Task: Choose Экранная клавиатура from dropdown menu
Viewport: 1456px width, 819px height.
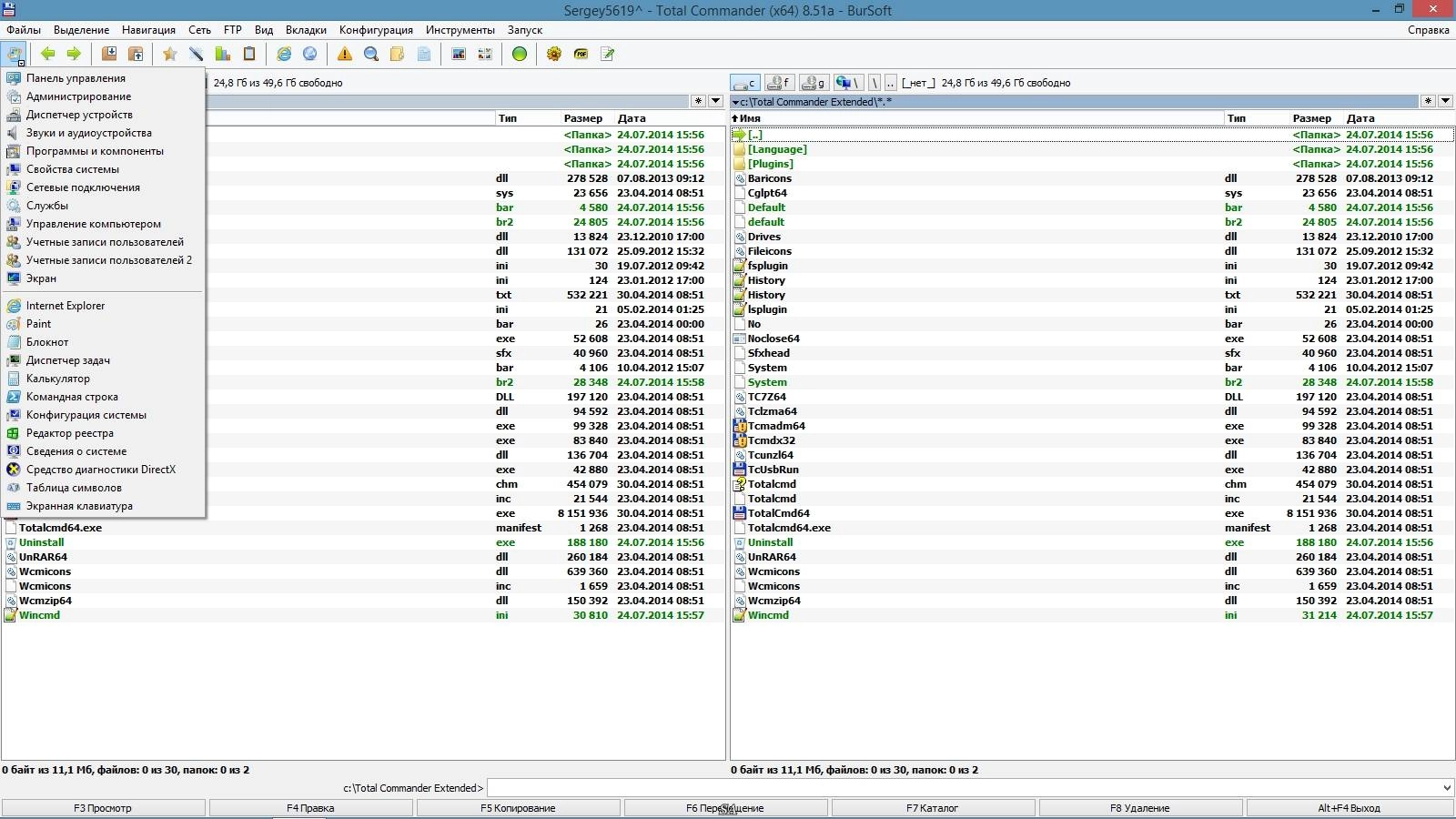Action: [103, 506]
